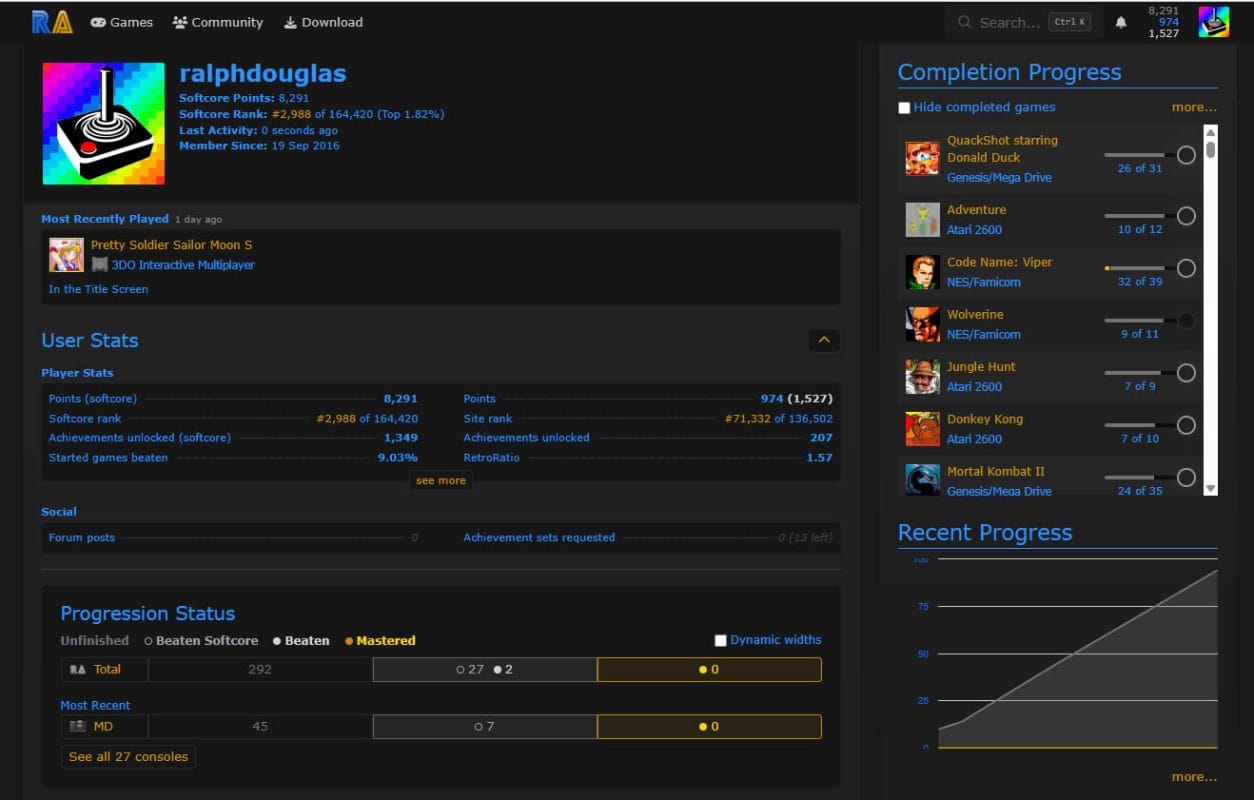Open QuackShot starring Donald Duck title link
Screen dimensions: 1254x800
click(x=1002, y=149)
